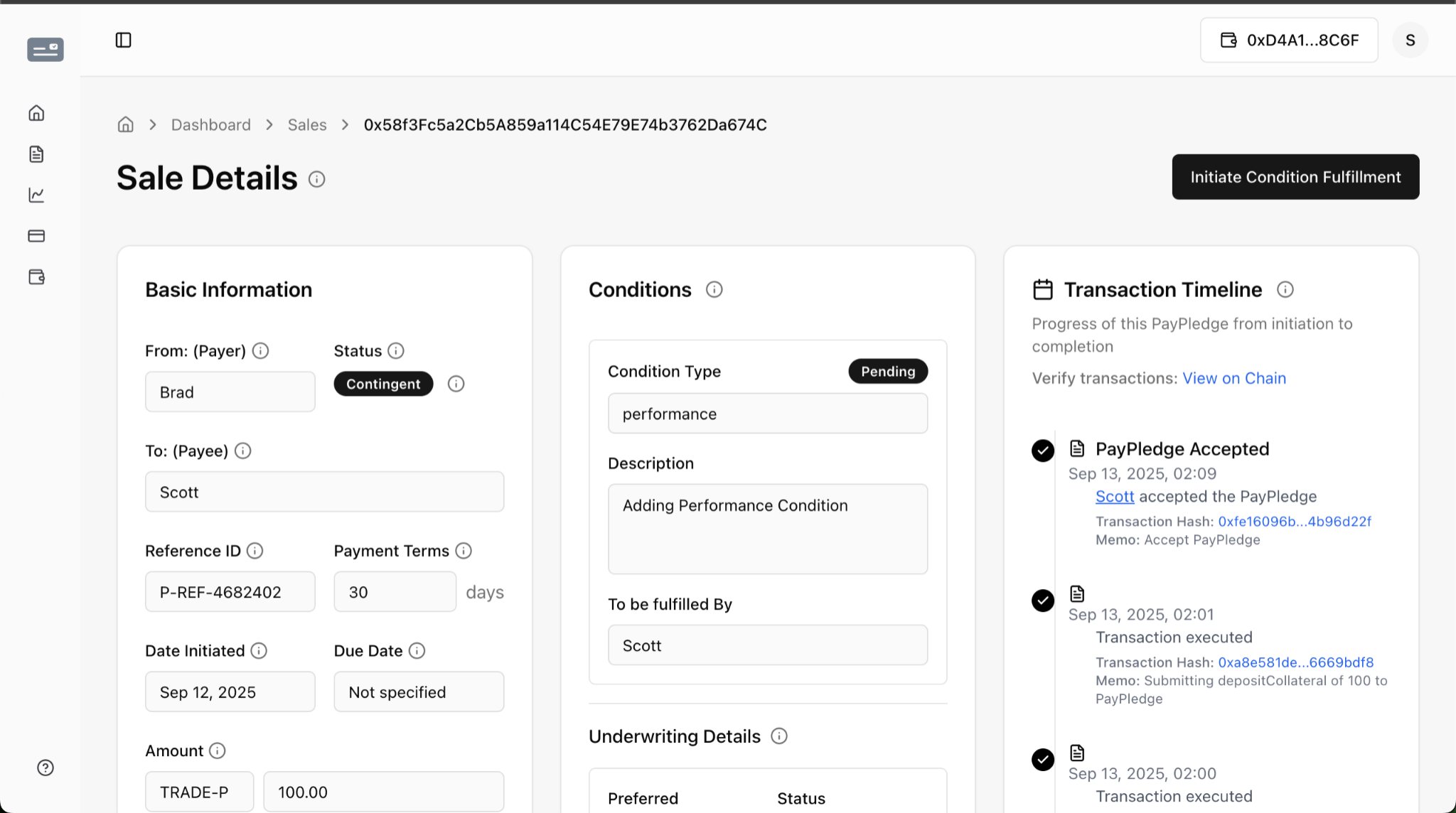Screen dimensions: 1456x813
Task: Open the credit card icon in sidebar
Action: tap(36, 236)
